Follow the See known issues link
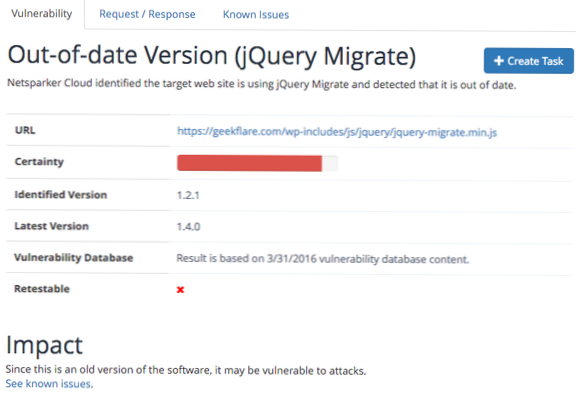Image resolution: width=576 pixels, height=396 pixels. [x=49, y=384]
